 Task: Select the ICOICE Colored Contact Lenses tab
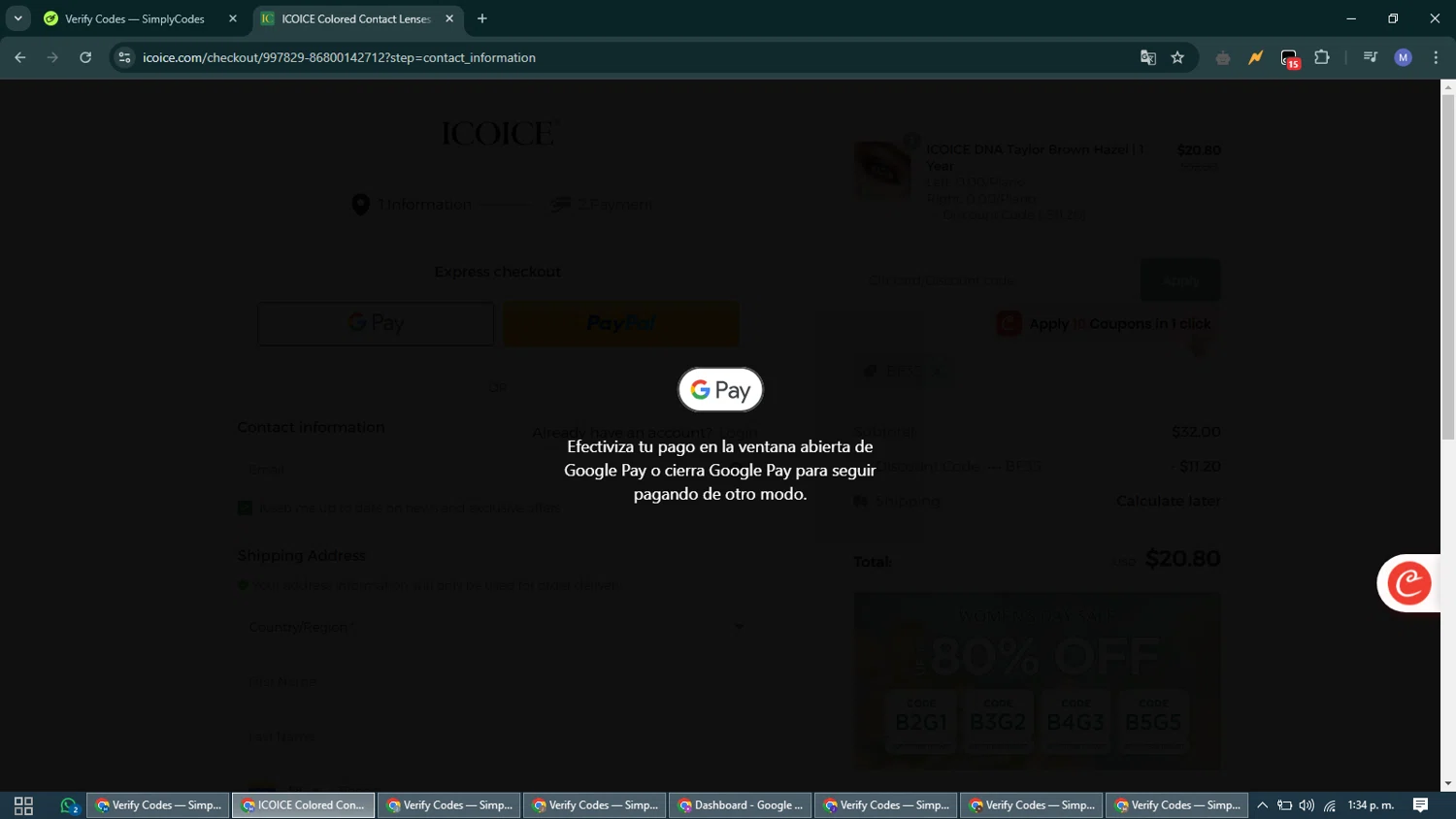[355, 18]
